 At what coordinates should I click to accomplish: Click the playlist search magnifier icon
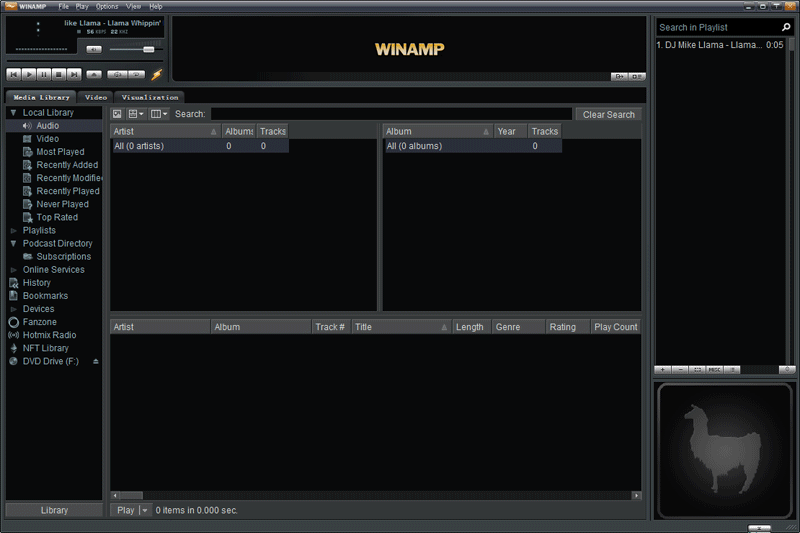pos(786,27)
